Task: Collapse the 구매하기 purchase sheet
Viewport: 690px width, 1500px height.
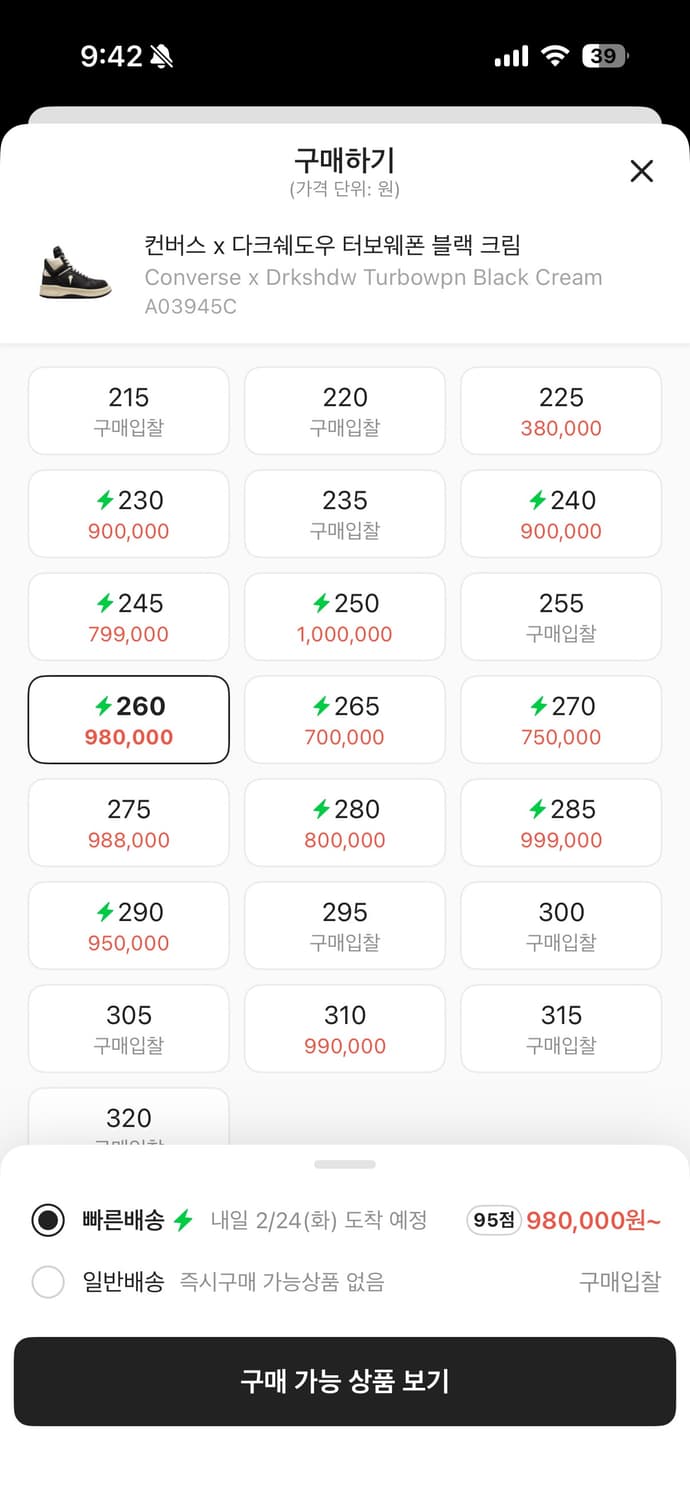Action: point(641,171)
